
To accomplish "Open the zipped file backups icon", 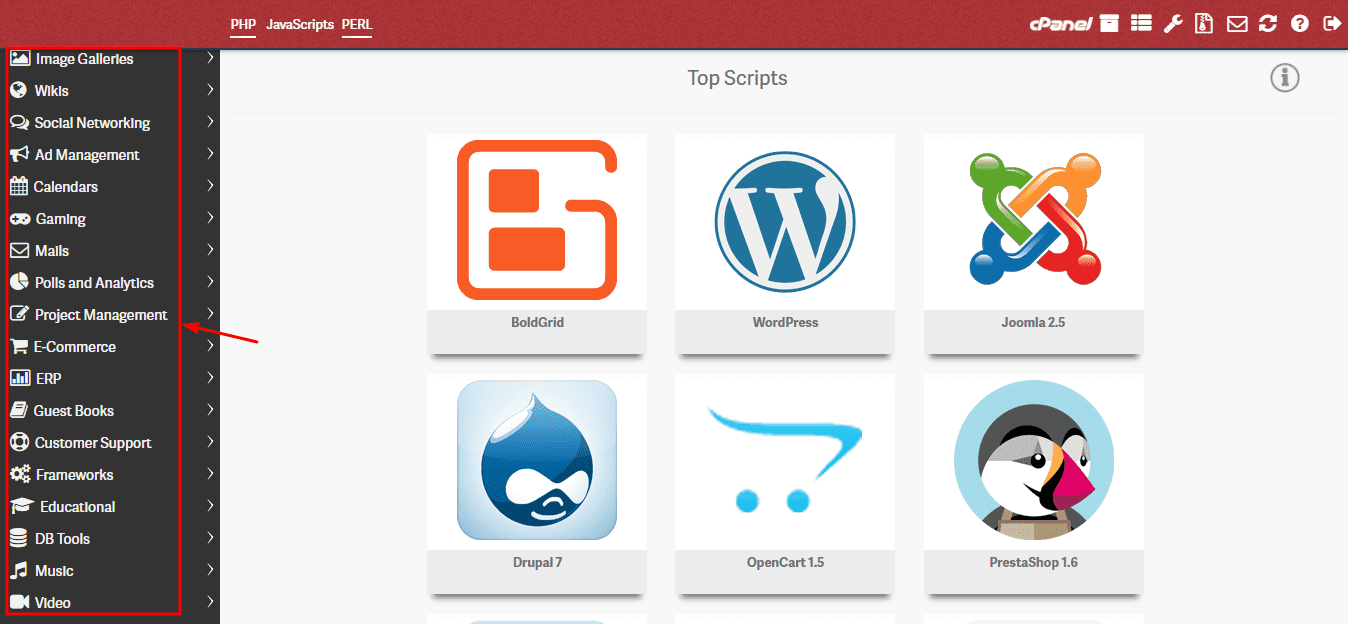I will 1205,24.
